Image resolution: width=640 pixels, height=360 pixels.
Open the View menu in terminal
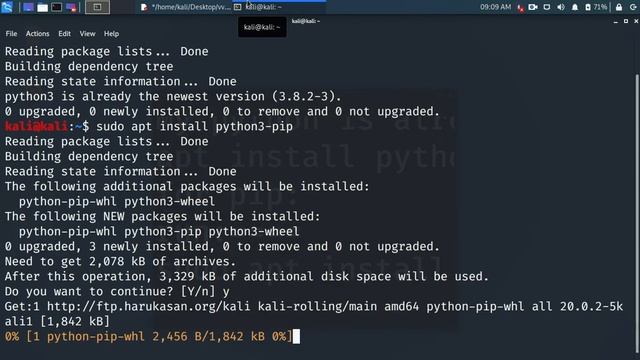click(87, 33)
